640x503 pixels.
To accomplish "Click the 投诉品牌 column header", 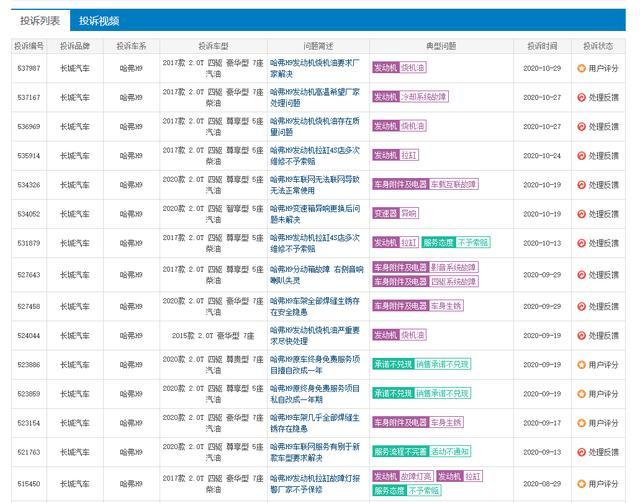I will 75,46.
